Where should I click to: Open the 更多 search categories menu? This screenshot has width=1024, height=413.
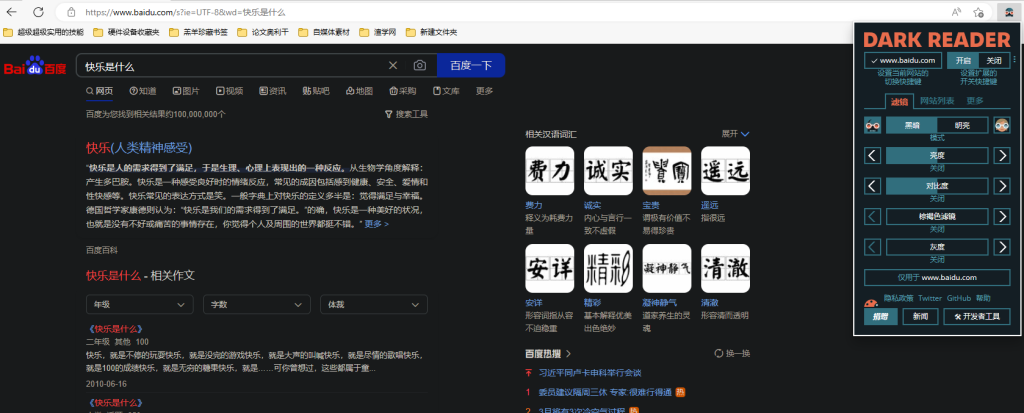pyautogui.click(x=485, y=91)
